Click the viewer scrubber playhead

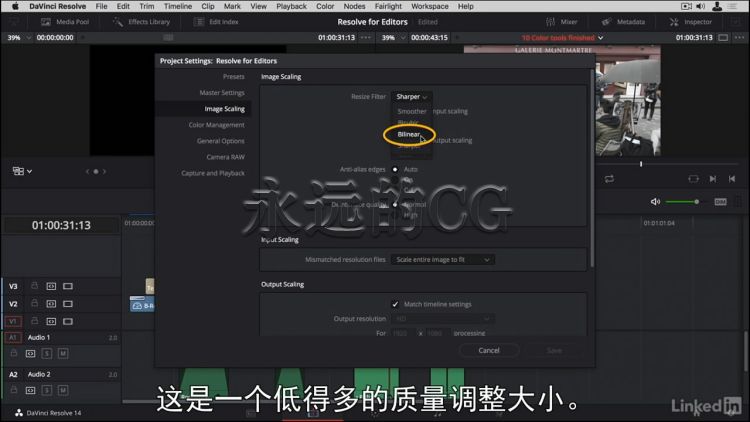[x=641, y=164]
